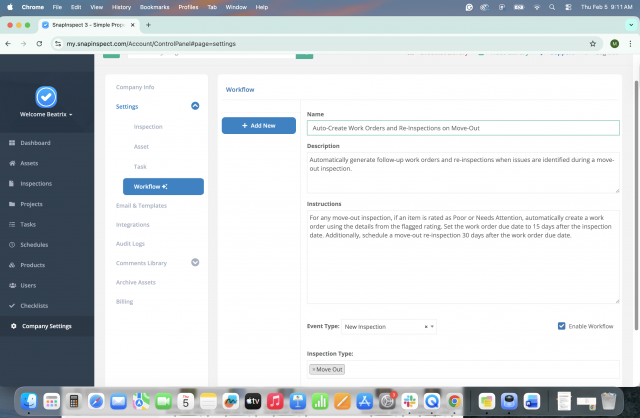The height and width of the screenshot is (418, 640).
Task: Click the Company Settings gear icon
Action: 12,326
